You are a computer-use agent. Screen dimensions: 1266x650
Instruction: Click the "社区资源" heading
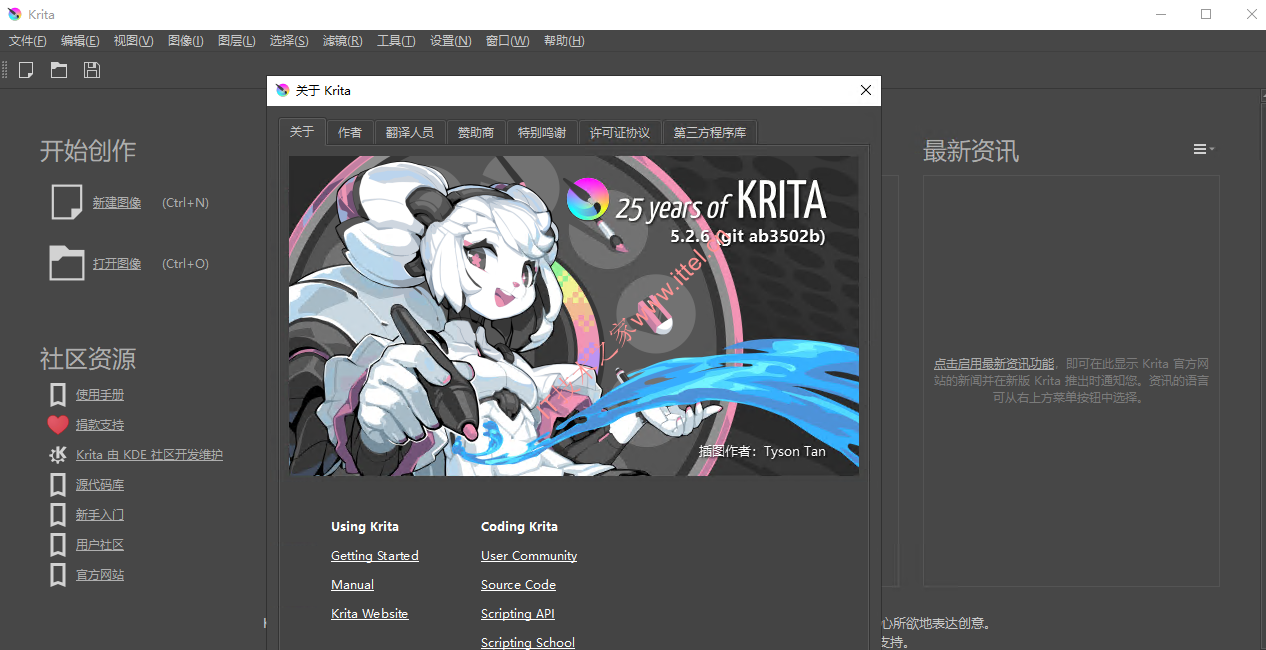88,359
